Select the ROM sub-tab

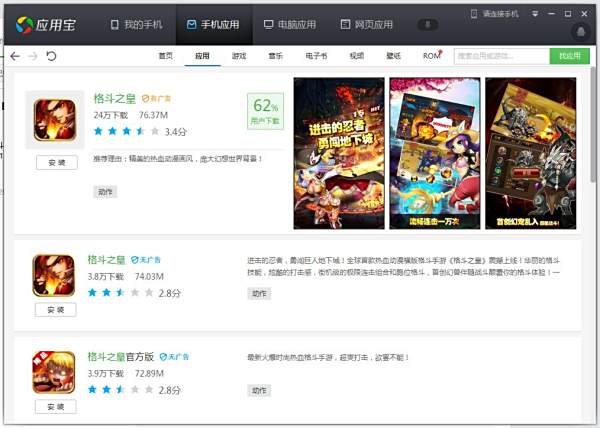[432, 56]
